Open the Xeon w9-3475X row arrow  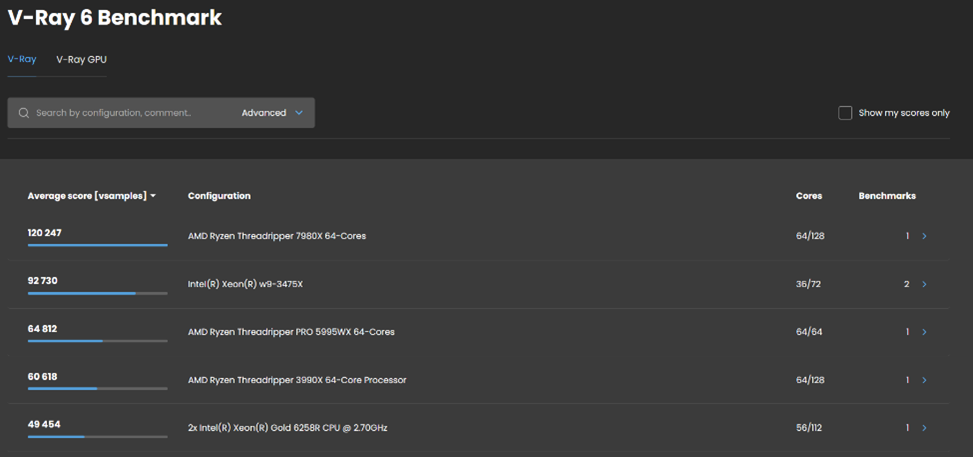coord(924,284)
